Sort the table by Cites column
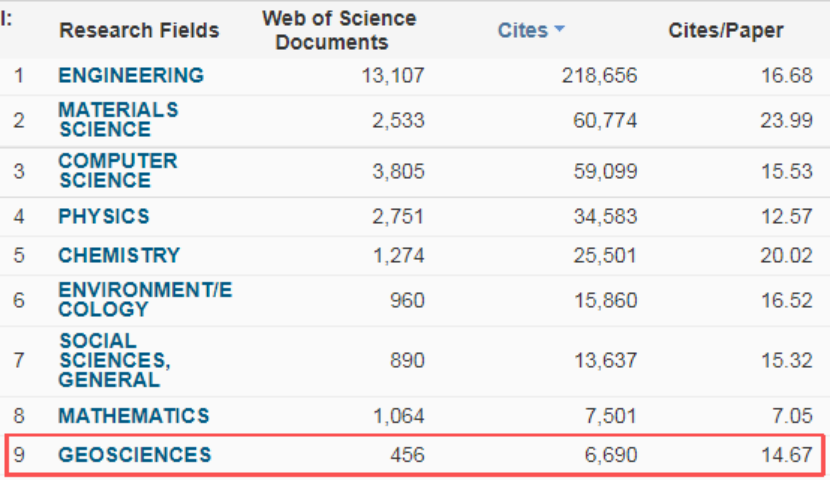 click(522, 30)
